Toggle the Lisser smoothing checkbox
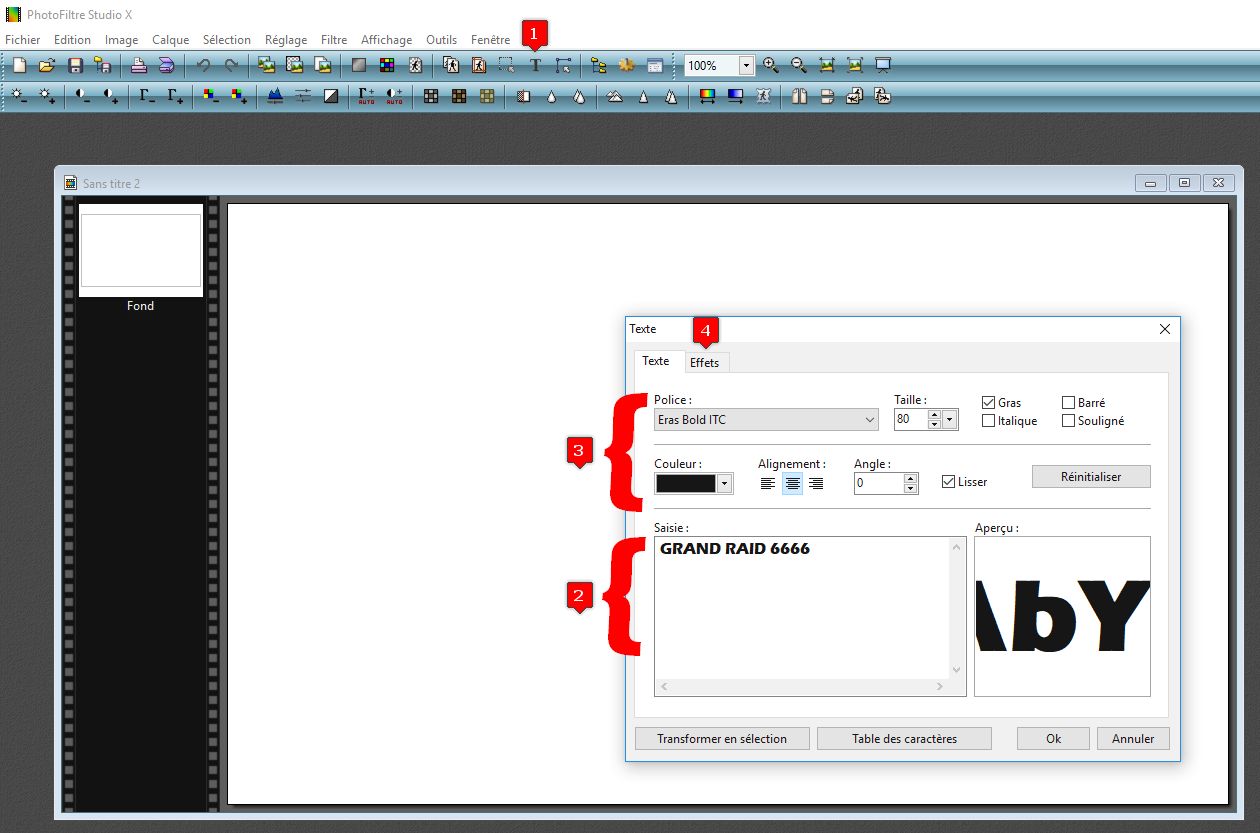 [949, 482]
